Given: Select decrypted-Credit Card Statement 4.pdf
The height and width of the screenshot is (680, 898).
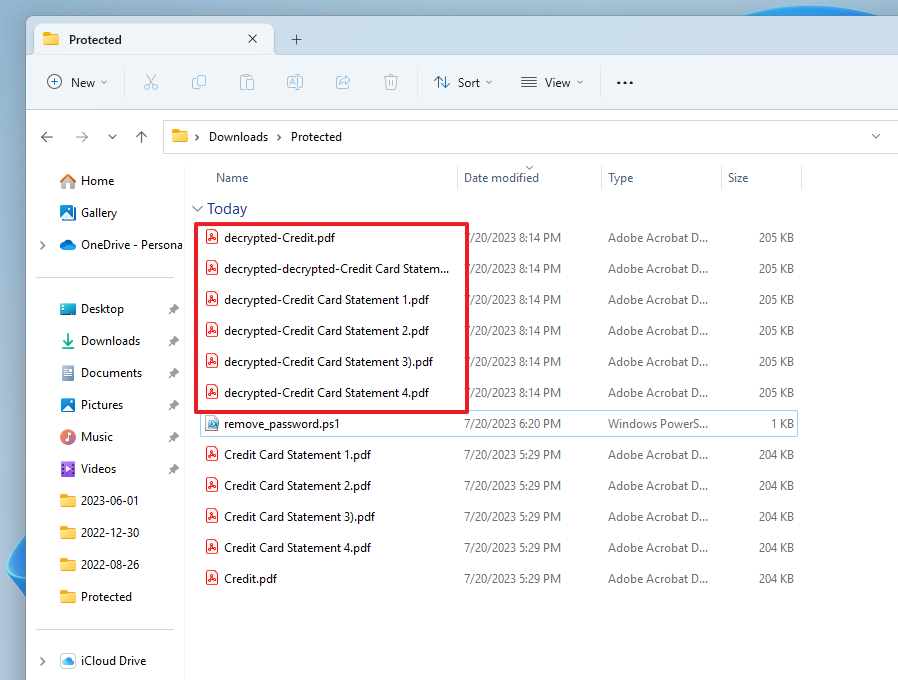Looking at the screenshot, I should pos(498,393).
